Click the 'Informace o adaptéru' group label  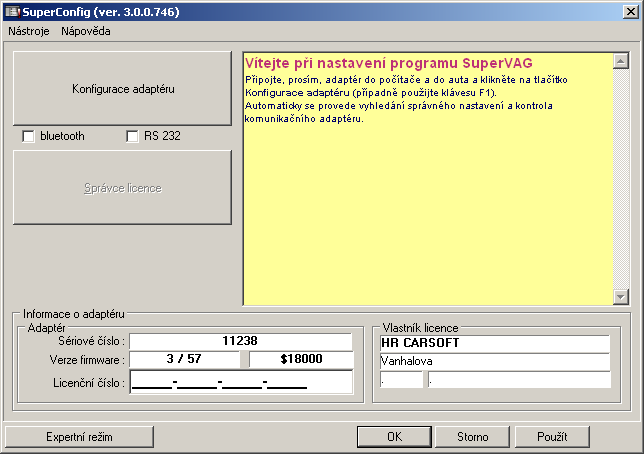point(74,314)
